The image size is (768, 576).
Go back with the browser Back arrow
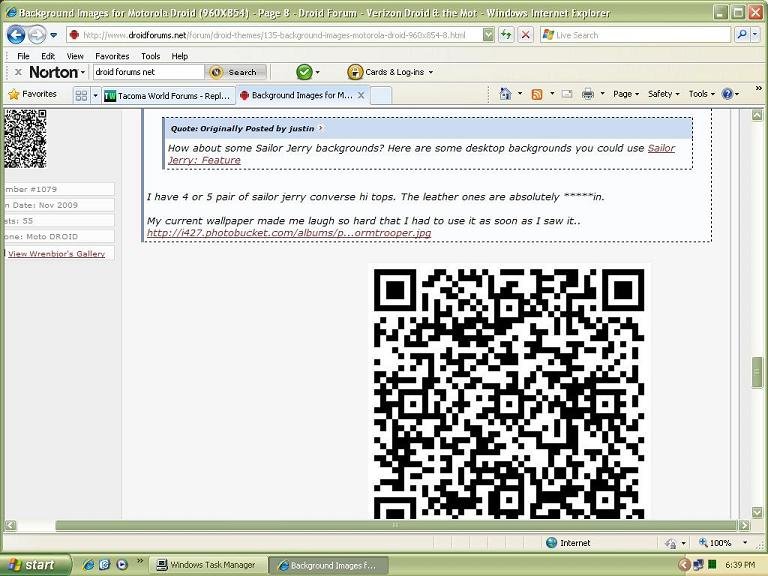(x=16, y=35)
